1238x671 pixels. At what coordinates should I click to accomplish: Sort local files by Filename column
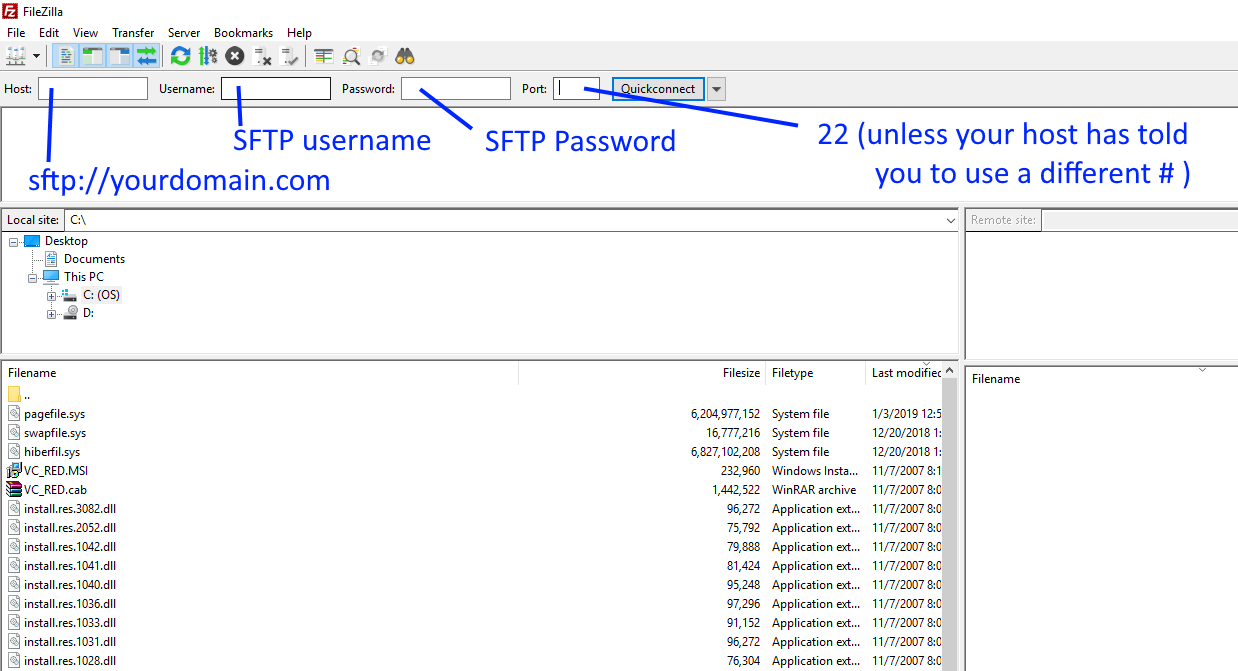(x=260, y=373)
